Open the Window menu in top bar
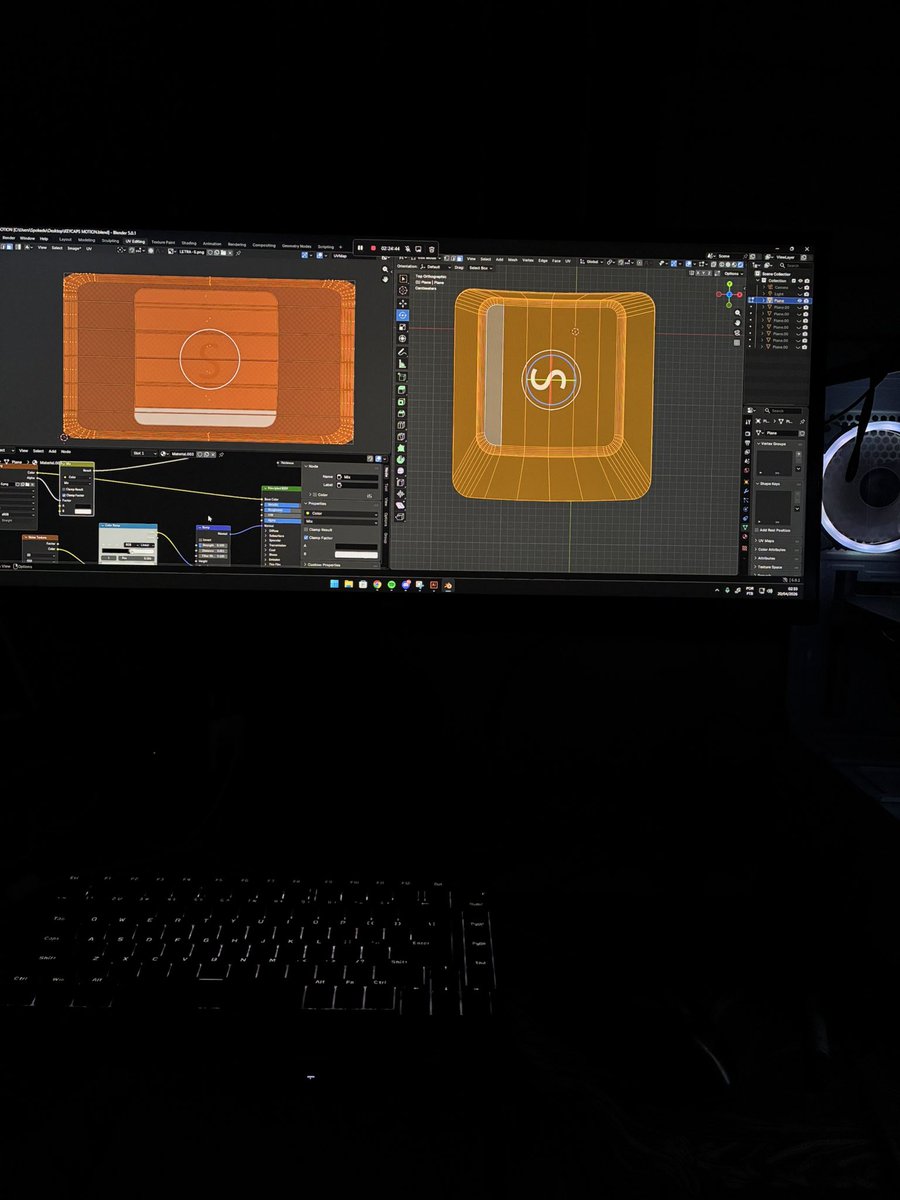900x1200 pixels. 28,238
